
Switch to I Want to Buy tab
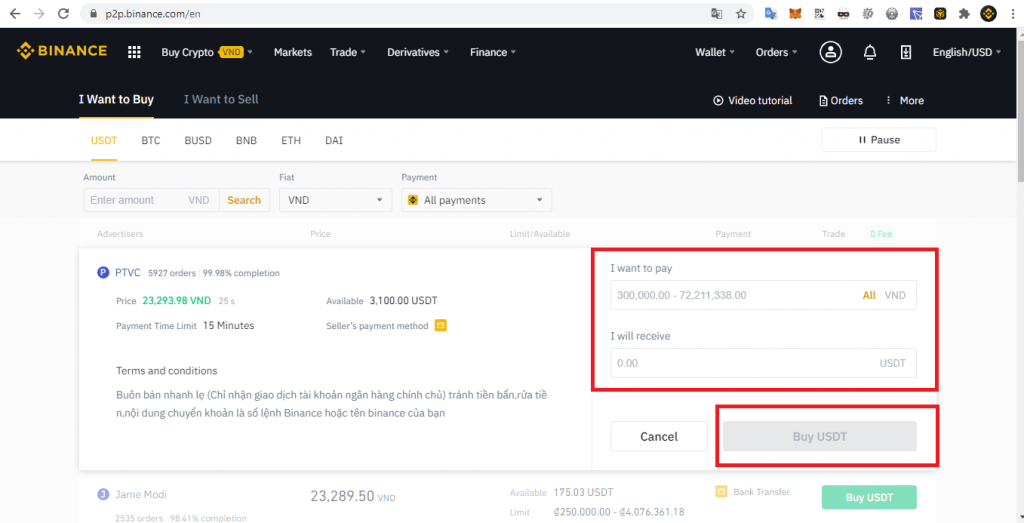coord(116,99)
